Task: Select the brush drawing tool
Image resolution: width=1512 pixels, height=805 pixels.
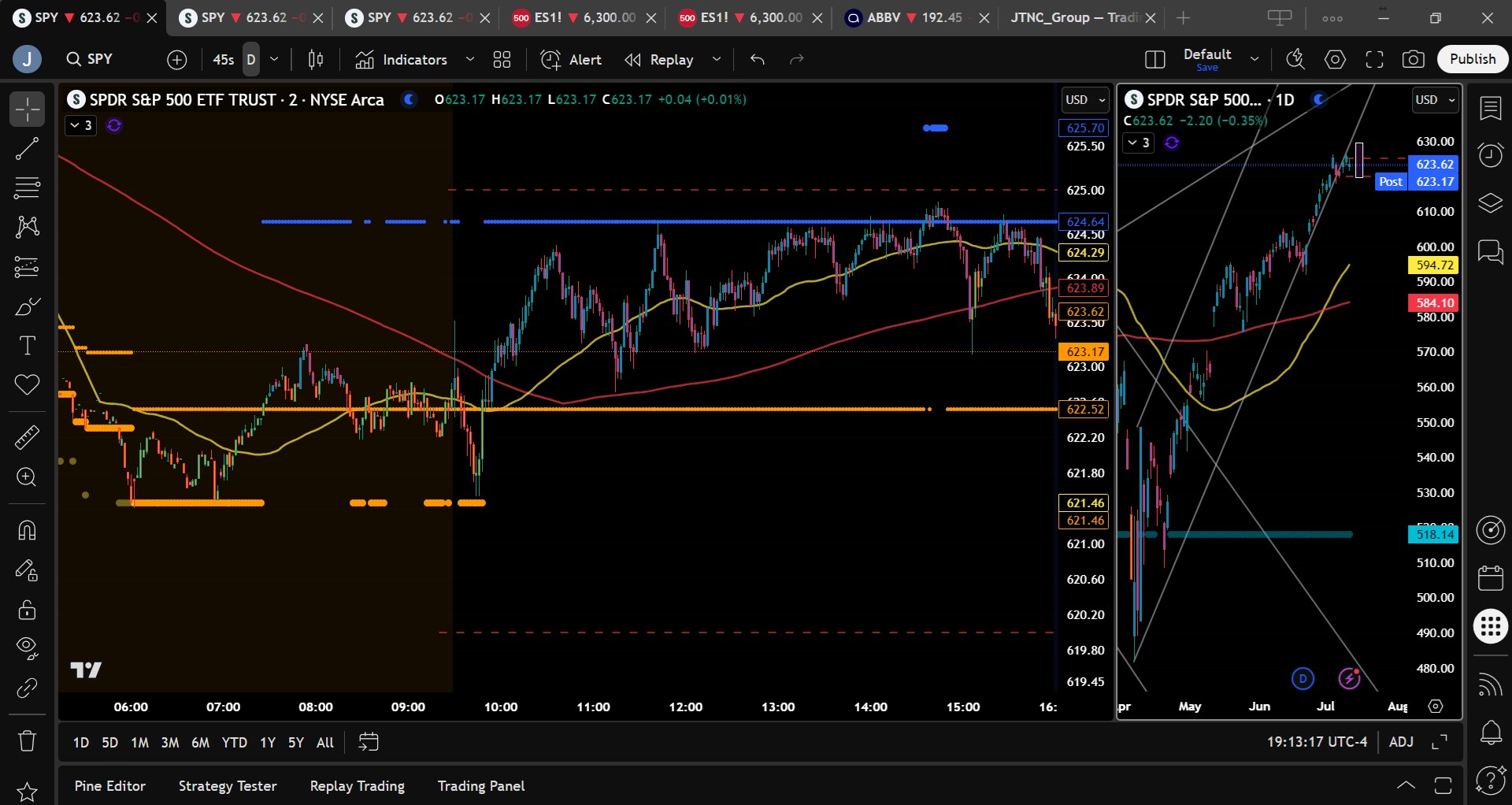Action: coord(27,306)
